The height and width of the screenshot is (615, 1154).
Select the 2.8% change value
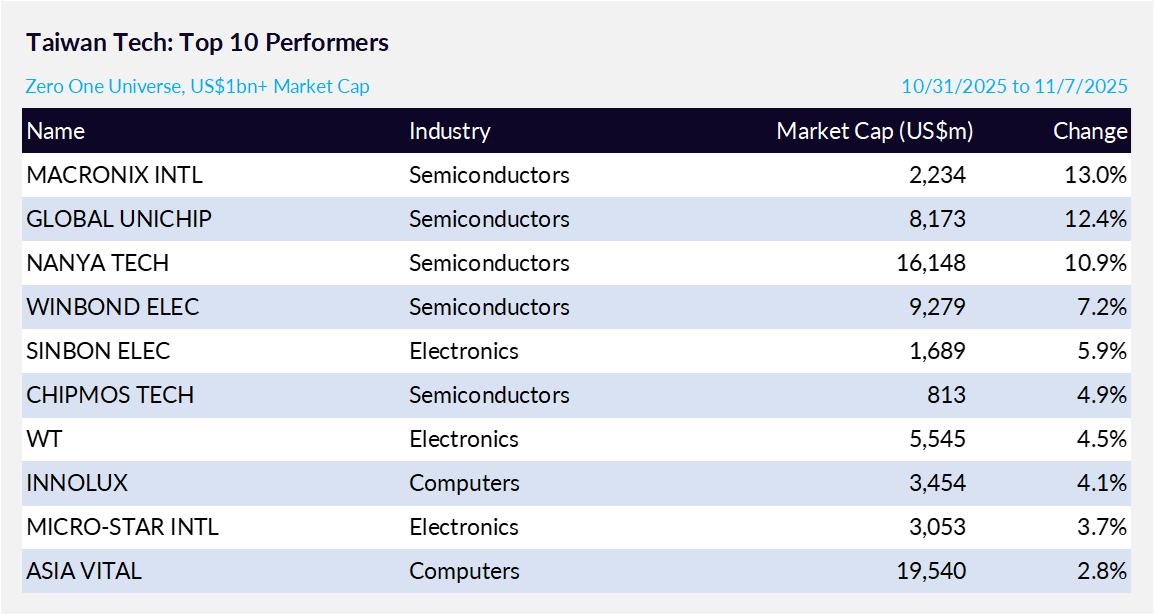(x=1102, y=571)
